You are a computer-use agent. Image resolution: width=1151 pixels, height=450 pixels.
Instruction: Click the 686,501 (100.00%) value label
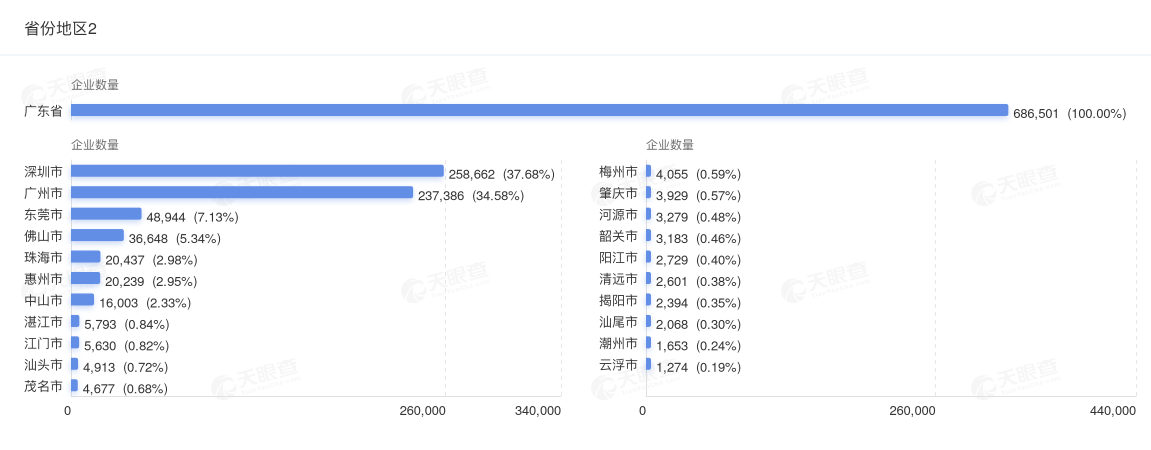[1069, 114]
